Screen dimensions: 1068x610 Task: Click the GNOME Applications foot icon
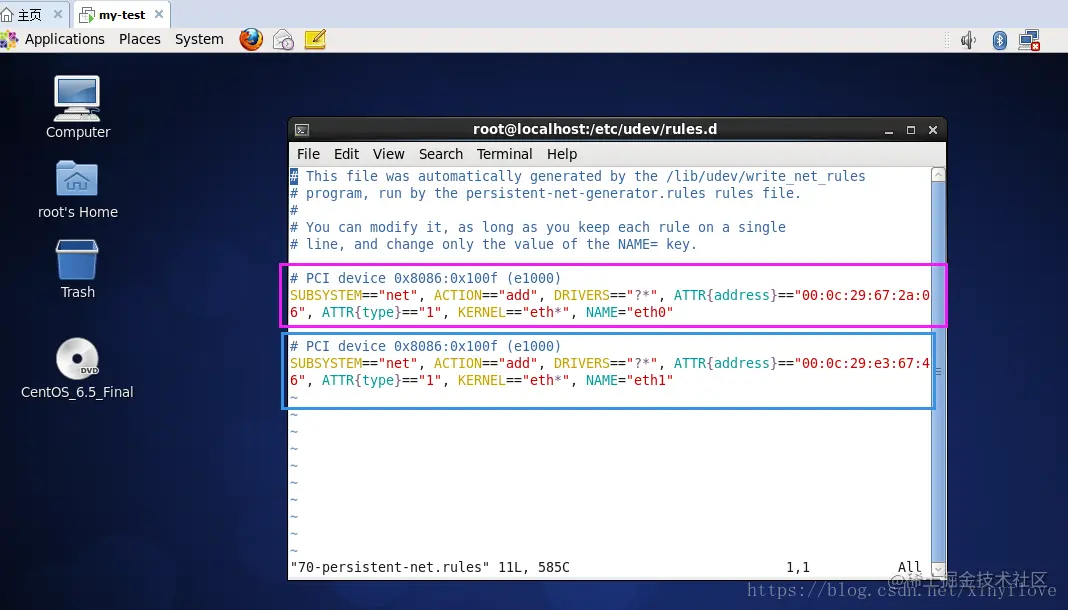(x=10, y=39)
